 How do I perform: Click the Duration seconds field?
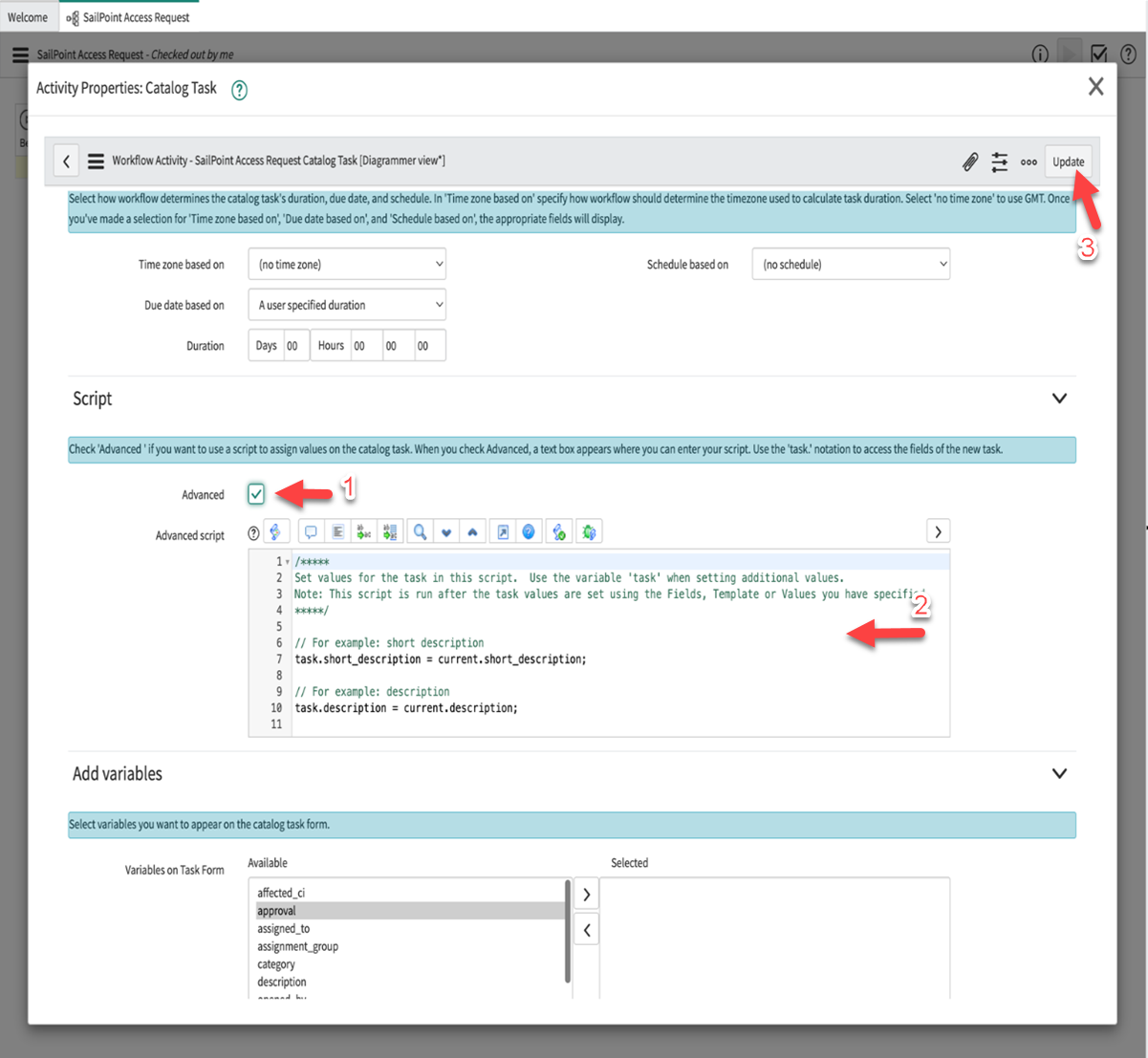coord(429,346)
